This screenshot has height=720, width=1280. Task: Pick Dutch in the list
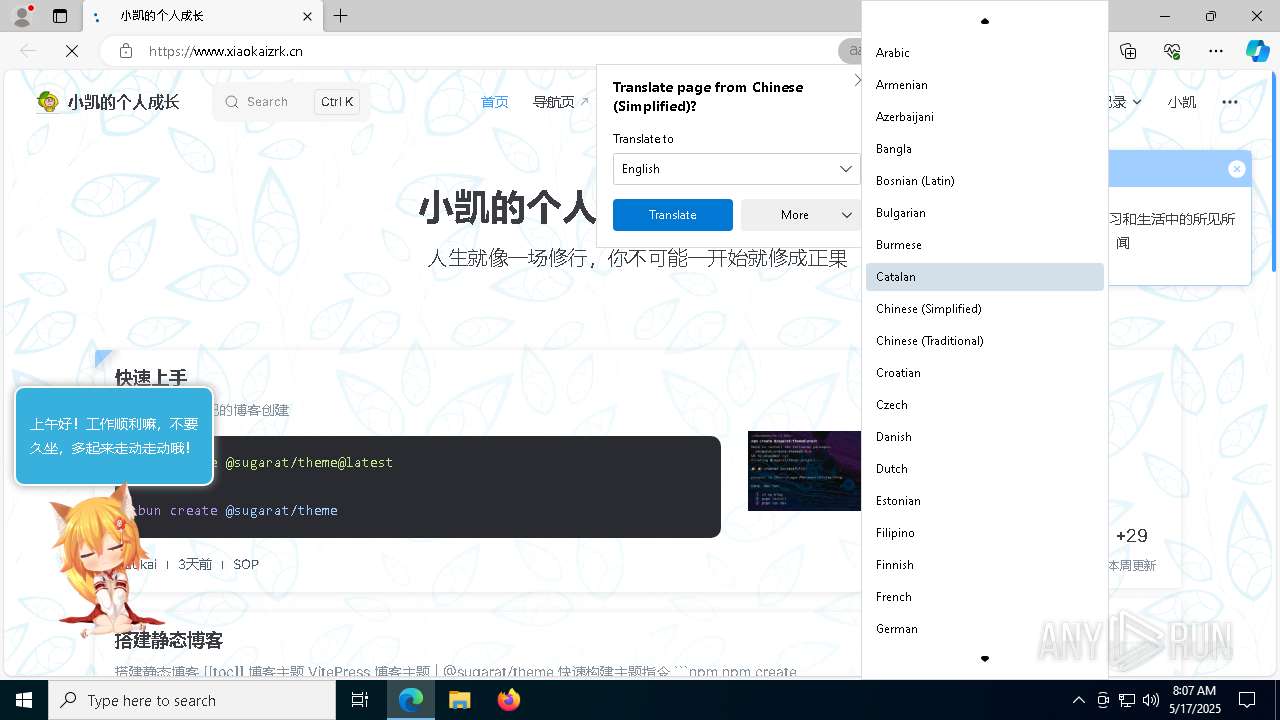click(x=985, y=469)
